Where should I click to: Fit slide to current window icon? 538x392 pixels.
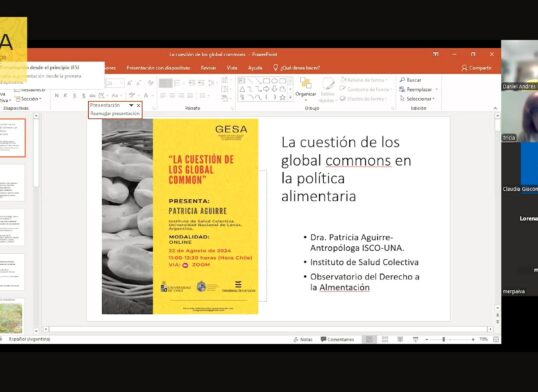(496, 339)
